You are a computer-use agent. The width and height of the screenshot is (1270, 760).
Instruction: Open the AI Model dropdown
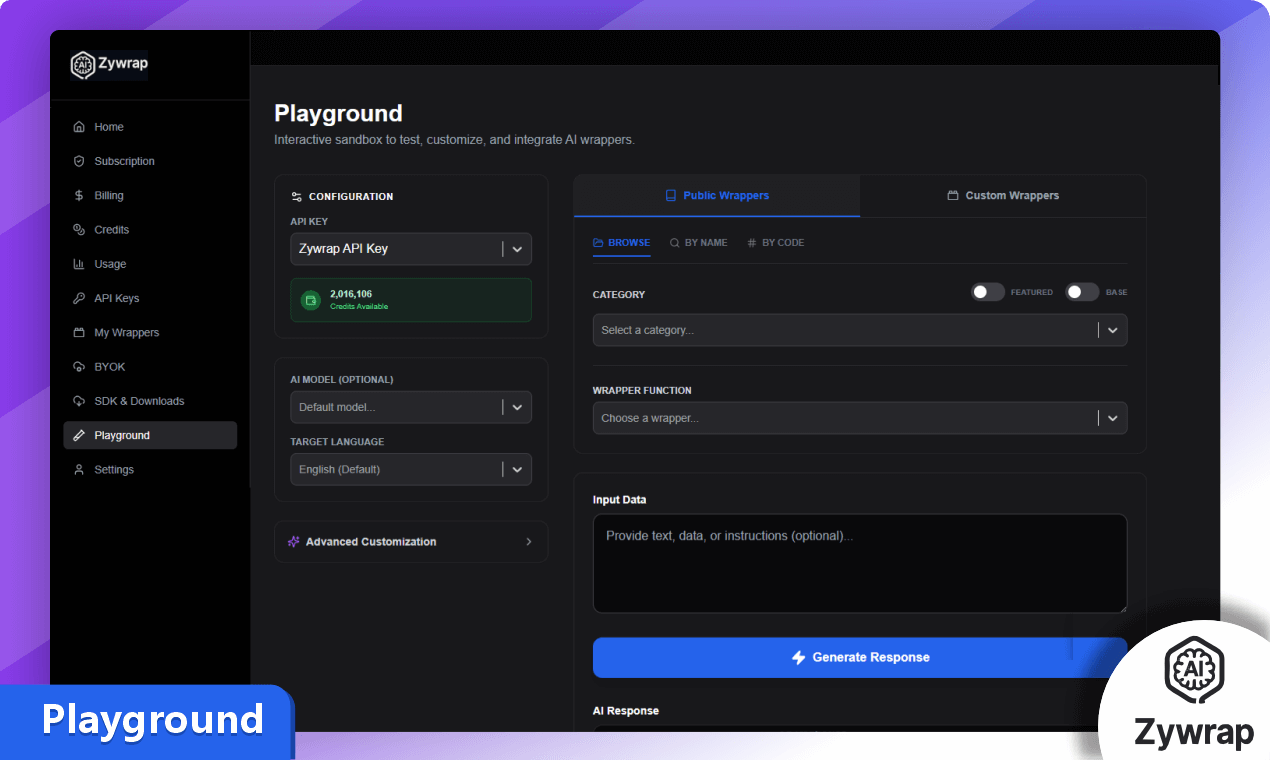click(411, 407)
